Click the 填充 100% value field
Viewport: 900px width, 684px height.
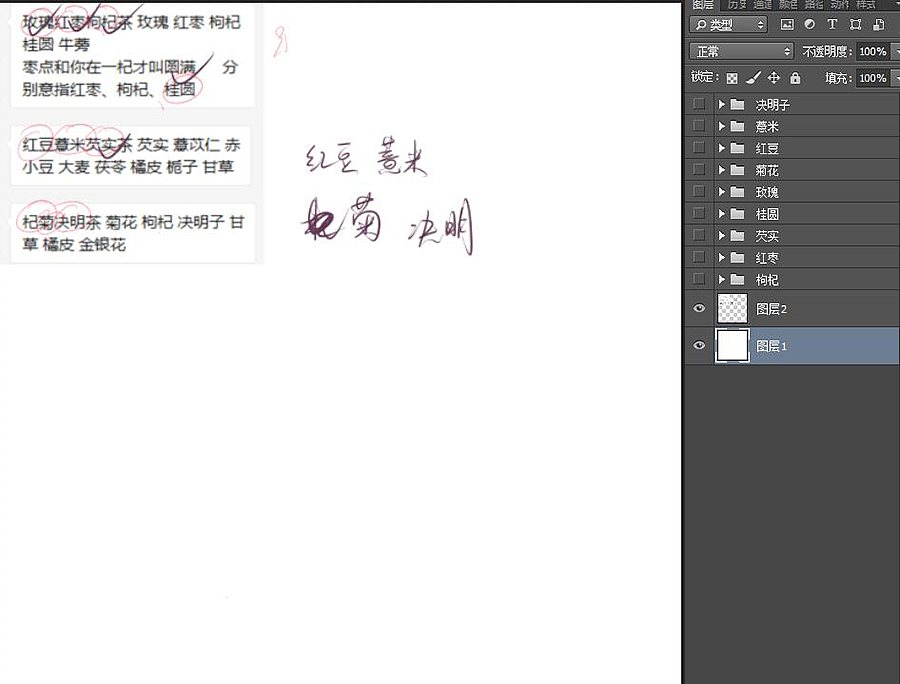pos(873,78)
